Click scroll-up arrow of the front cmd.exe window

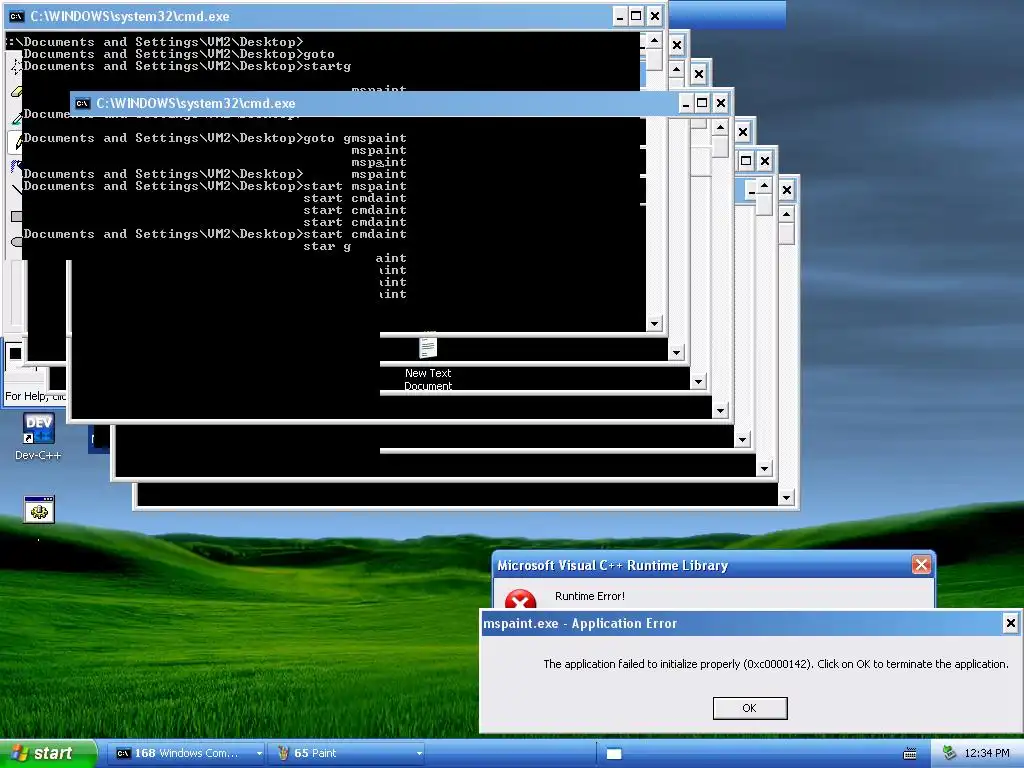point(720,127)
